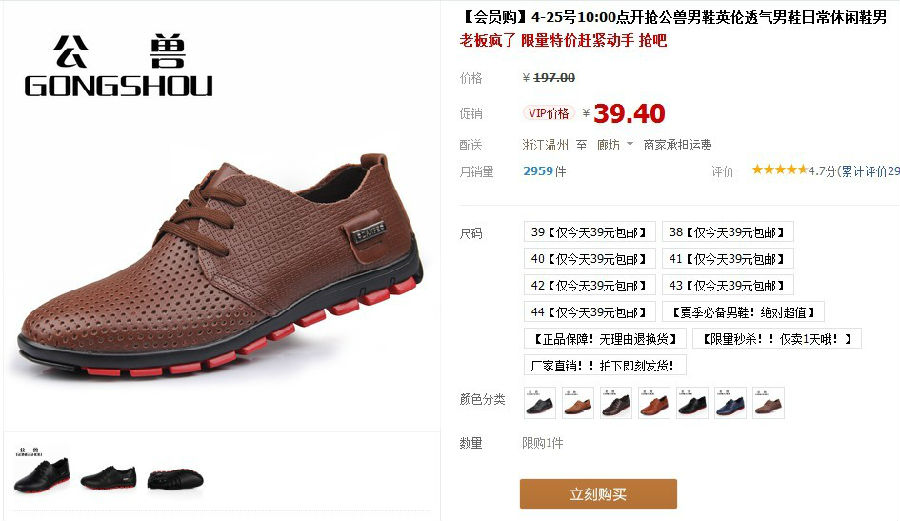View the second black shoe side thumbnail
Image resolution: width=900 pixels, height=521 pixels.
point(108,476)
